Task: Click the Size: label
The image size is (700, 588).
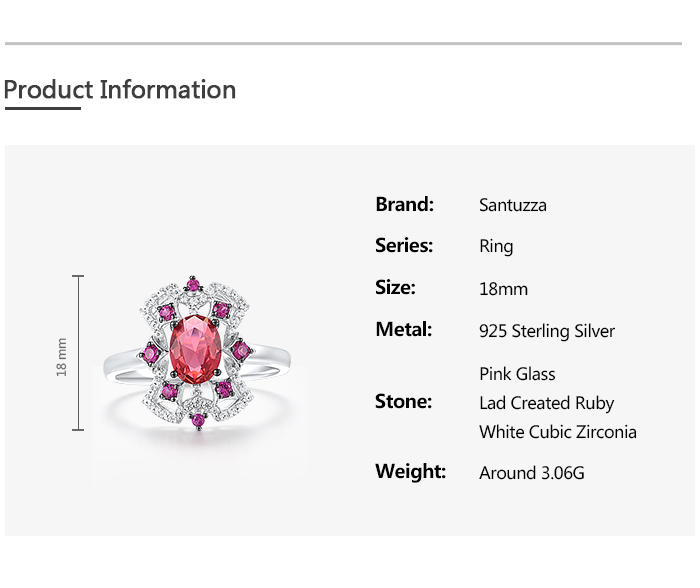Action: point(395,287)
